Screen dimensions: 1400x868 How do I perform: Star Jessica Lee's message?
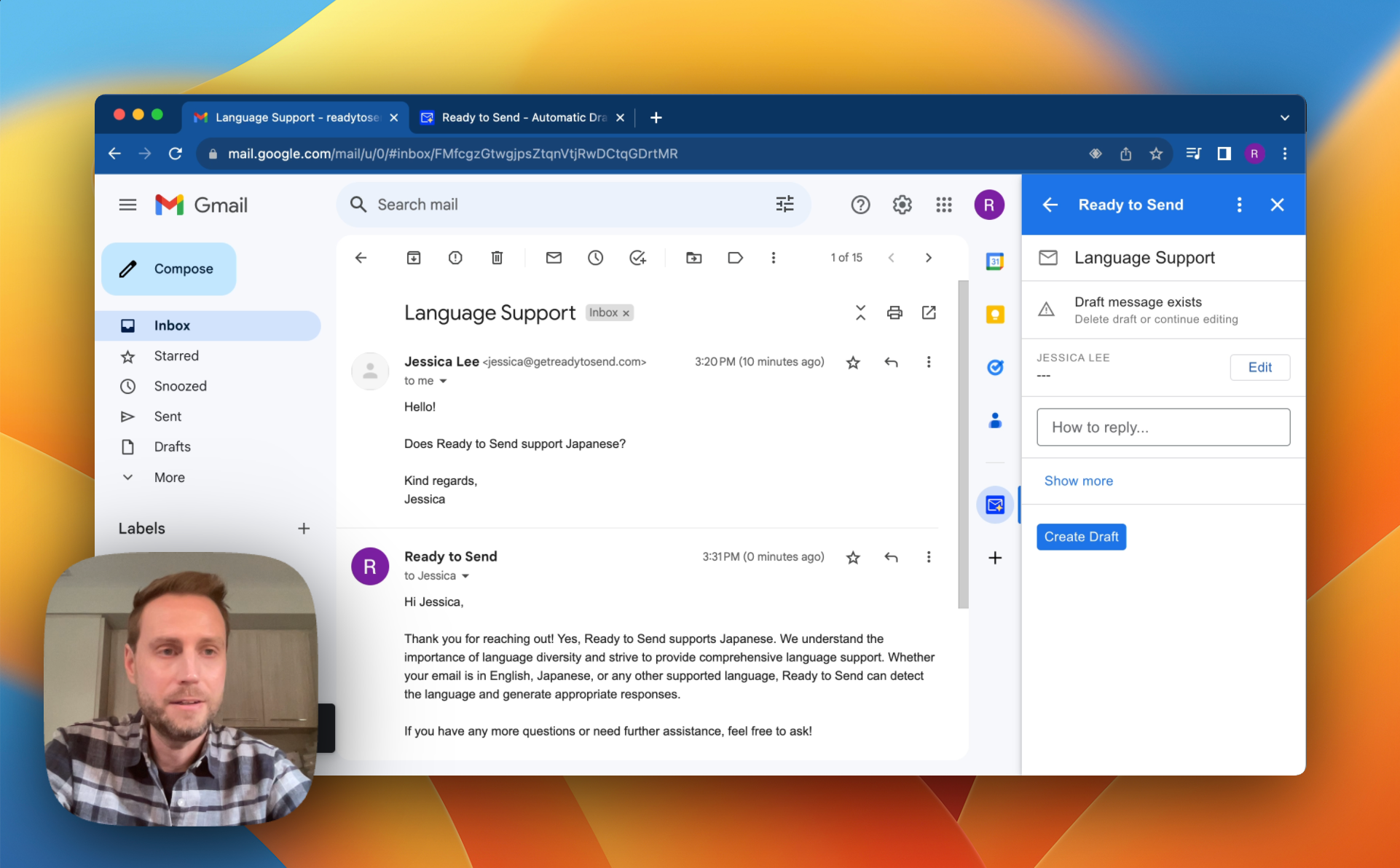[x=853, y=362]
